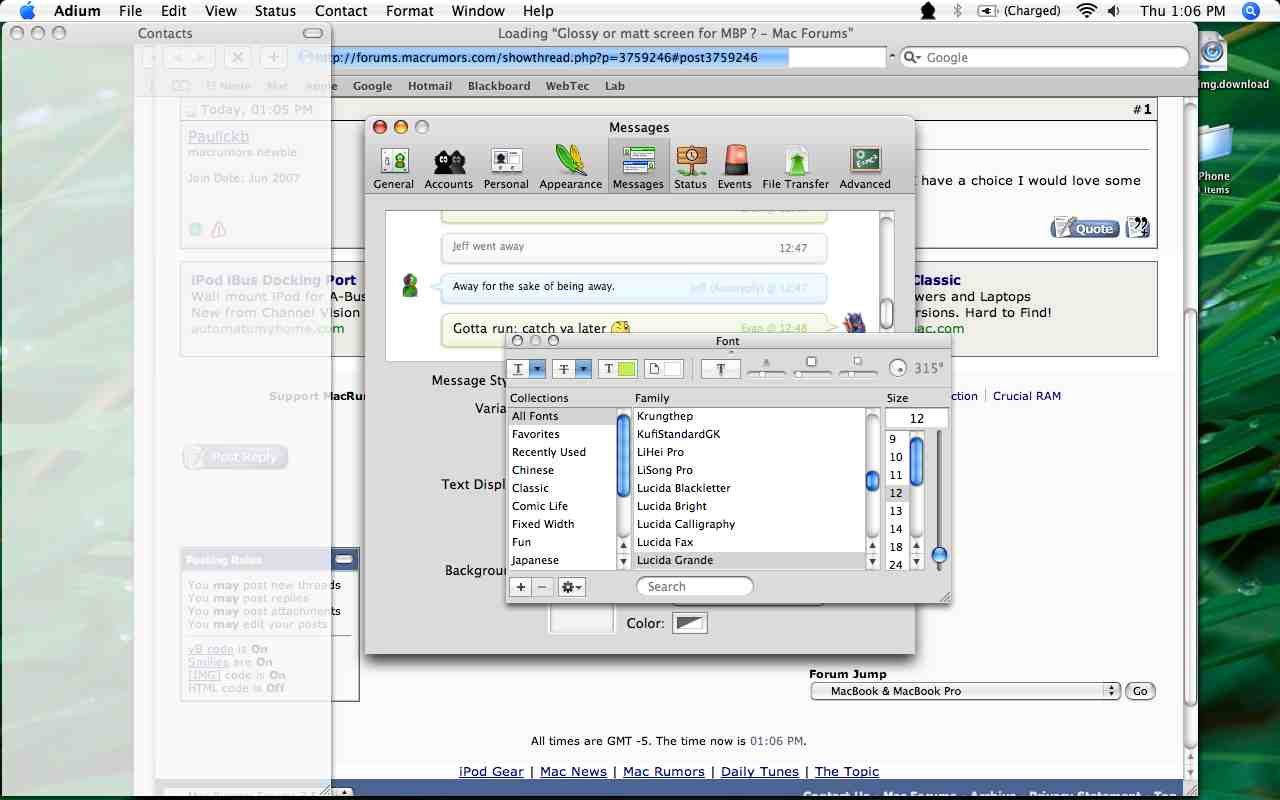The image size is (1280, 800).
Task: Click the Wi-Fi status icon in menu bar
Action: click(x=1086, y=11)
